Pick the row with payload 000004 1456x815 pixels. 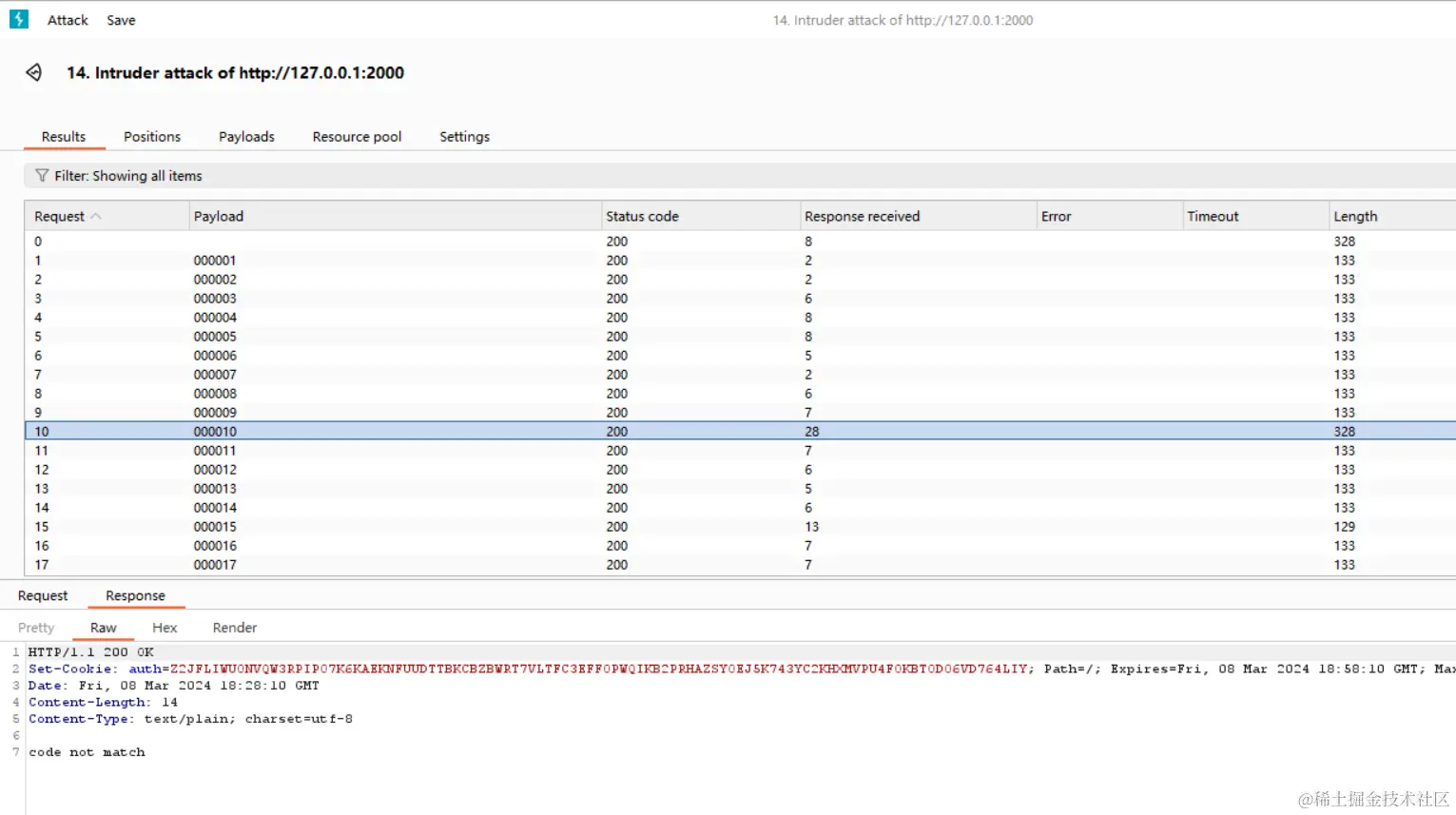(740, 318)
